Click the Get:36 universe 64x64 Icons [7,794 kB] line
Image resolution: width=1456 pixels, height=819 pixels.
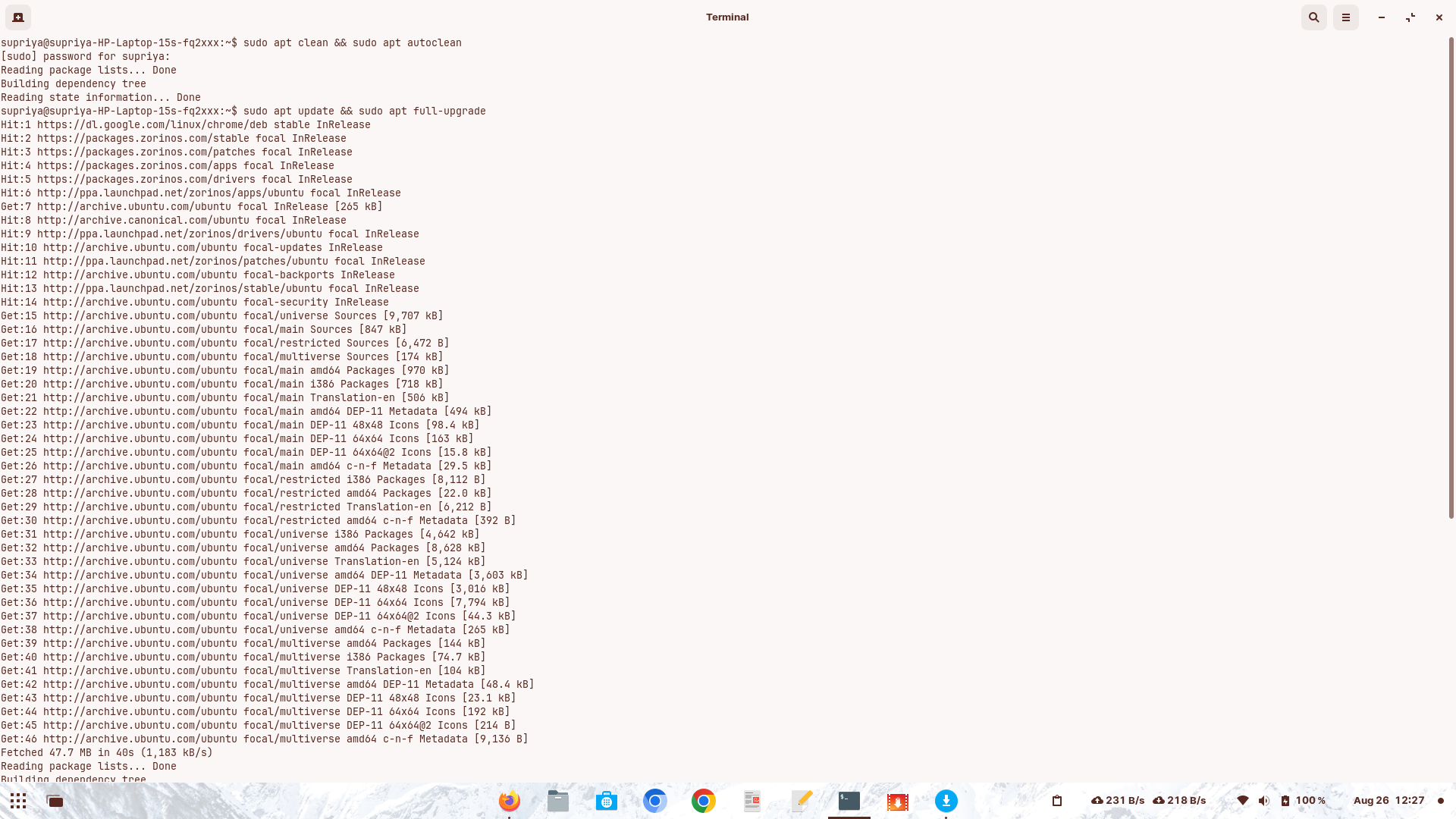coord(256,603)
